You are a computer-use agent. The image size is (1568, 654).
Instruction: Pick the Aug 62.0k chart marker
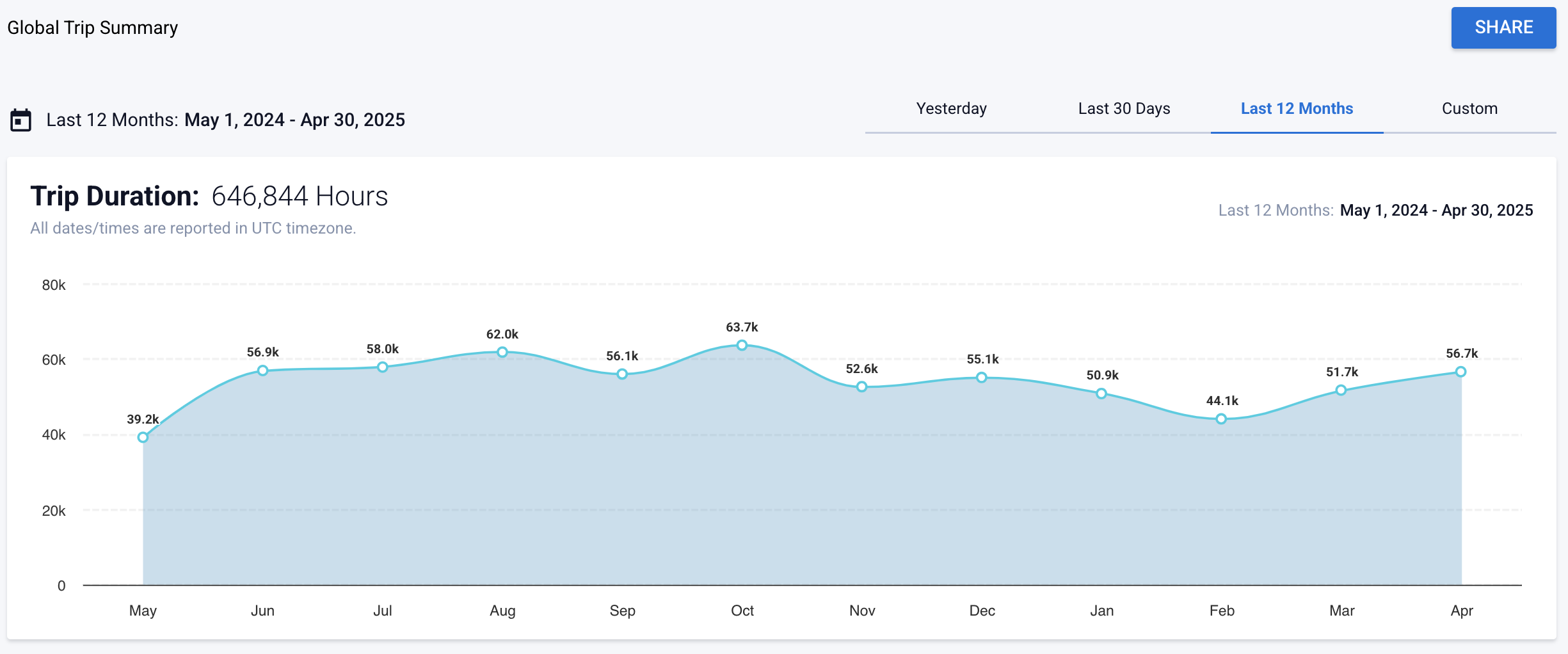pyautogui.click(x=502, y=352)
